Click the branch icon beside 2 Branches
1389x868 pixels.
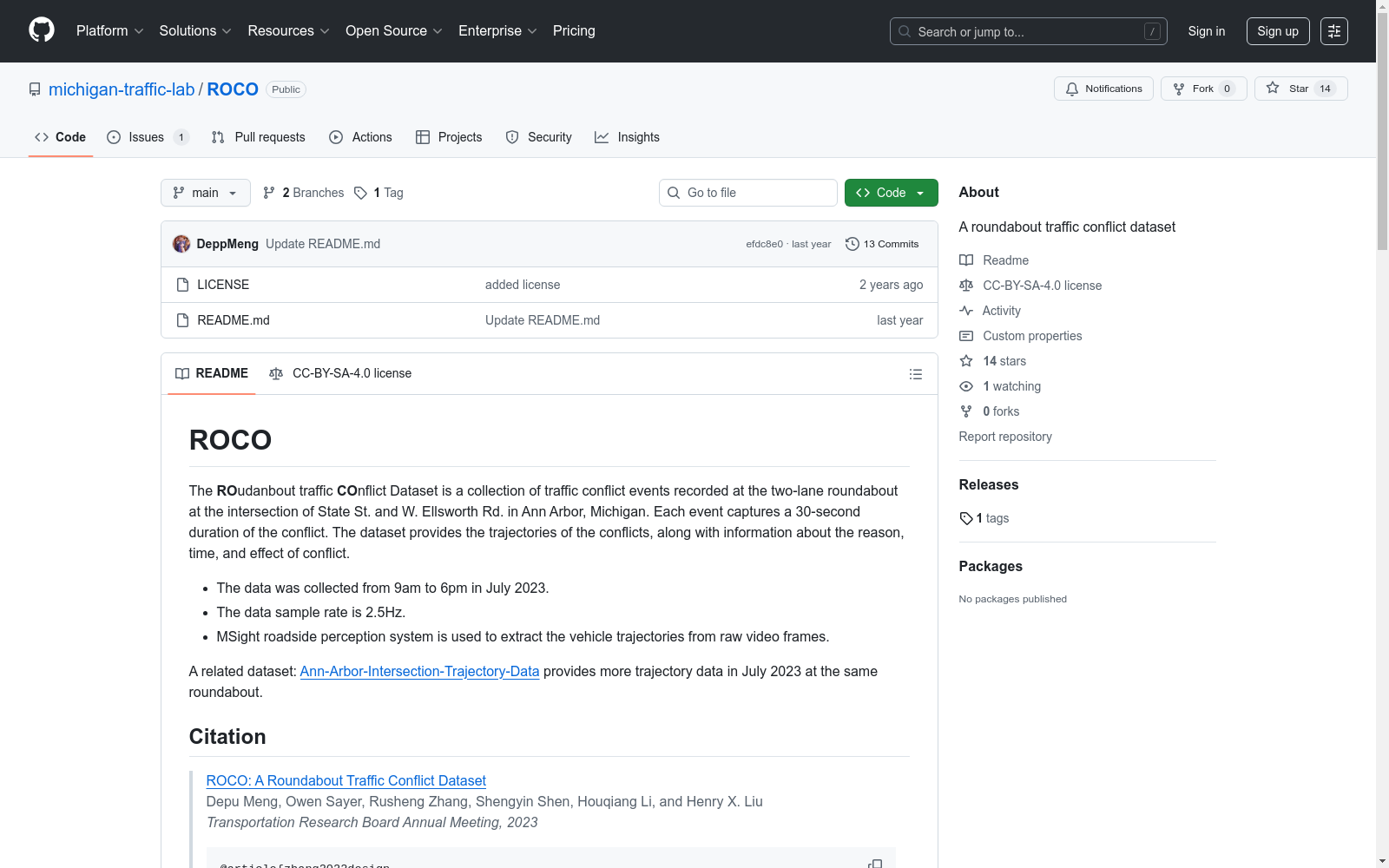click(269, 193)
